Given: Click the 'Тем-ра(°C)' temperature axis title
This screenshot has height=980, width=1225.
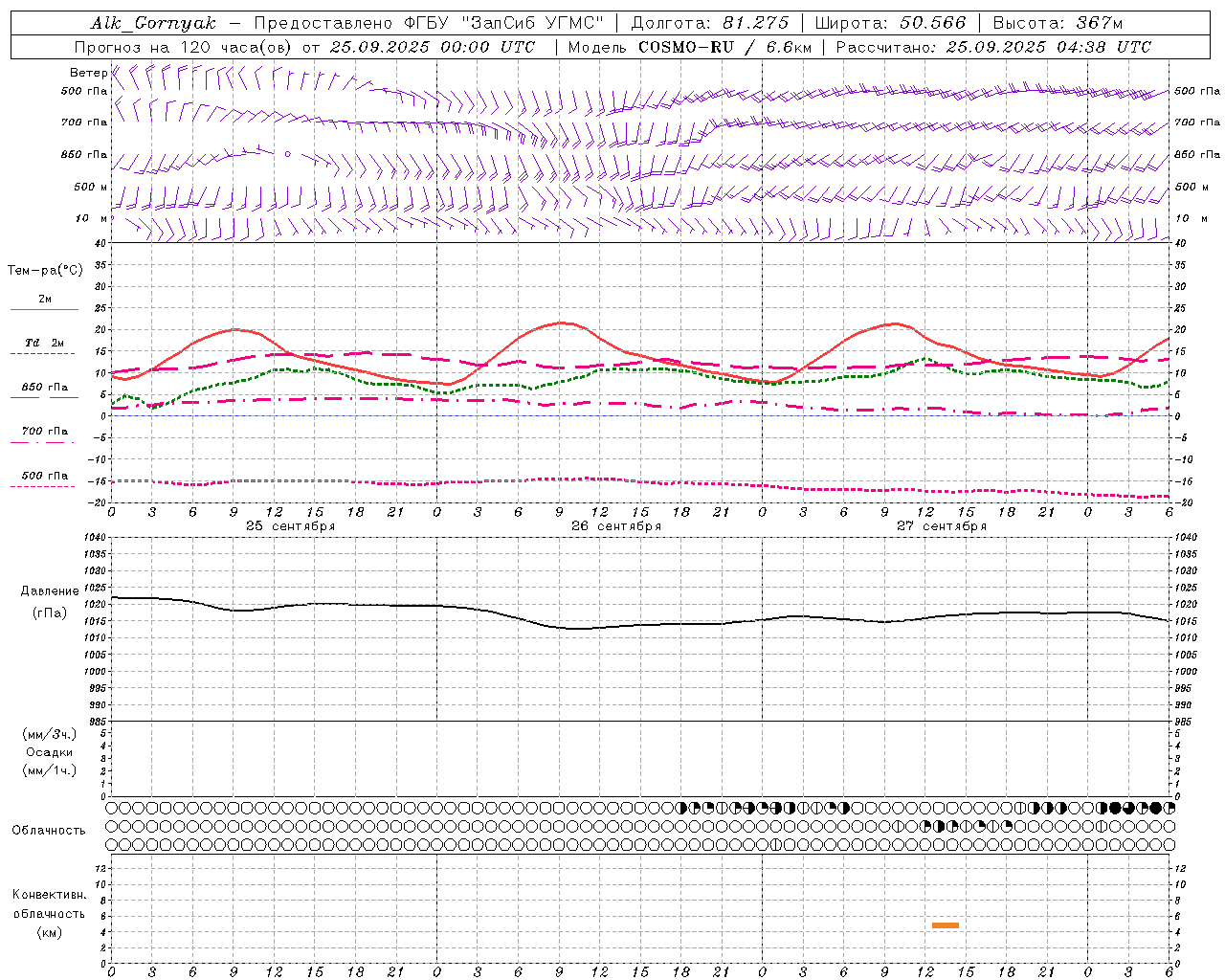Looking at the screenshot, I should 45,271.
